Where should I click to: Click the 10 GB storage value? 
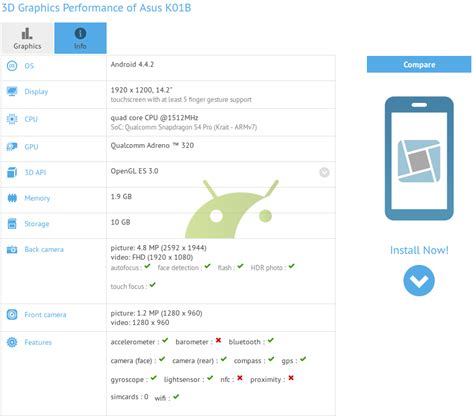pos(120,222)
